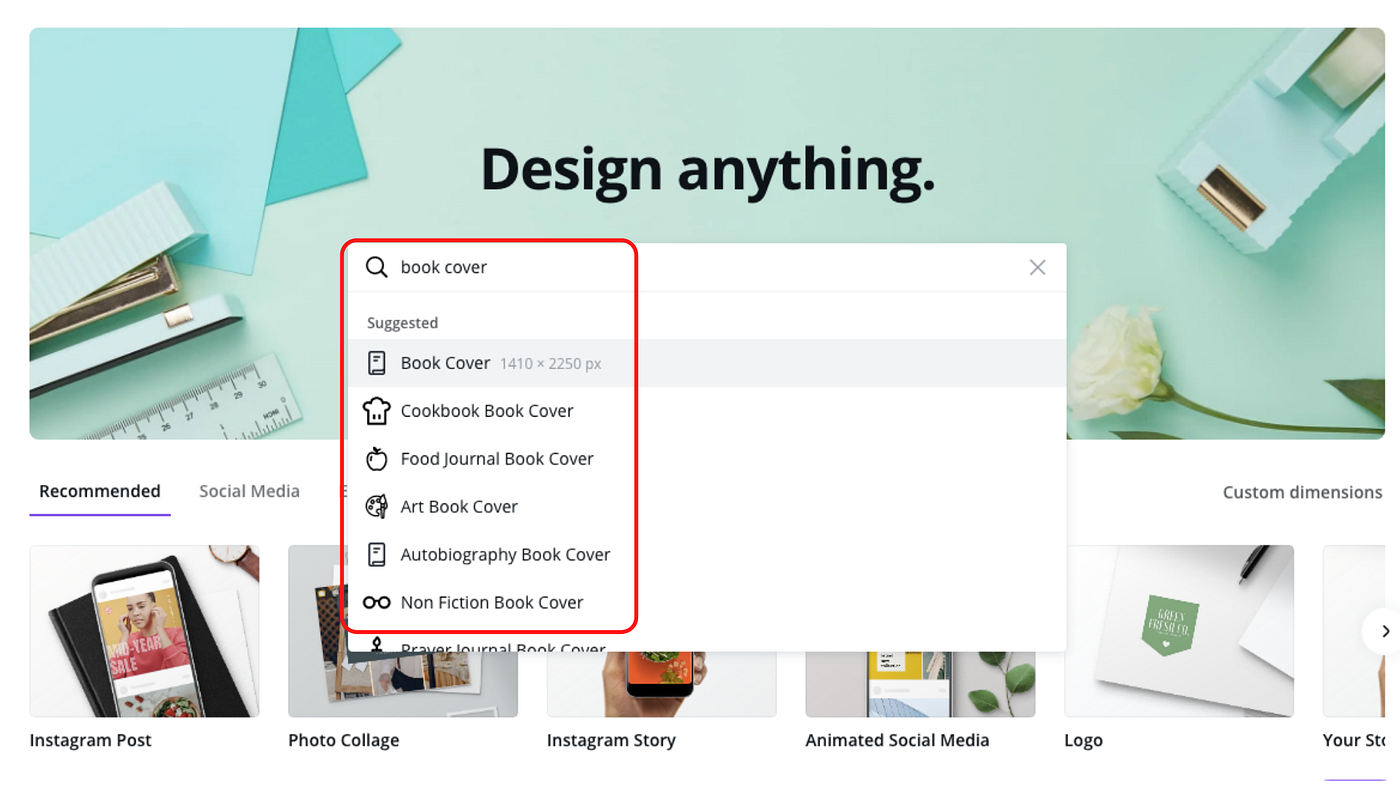This screenshot has width=1400, height=788.
Task: Click the Suggested heading text
Action: click(402, 323)
